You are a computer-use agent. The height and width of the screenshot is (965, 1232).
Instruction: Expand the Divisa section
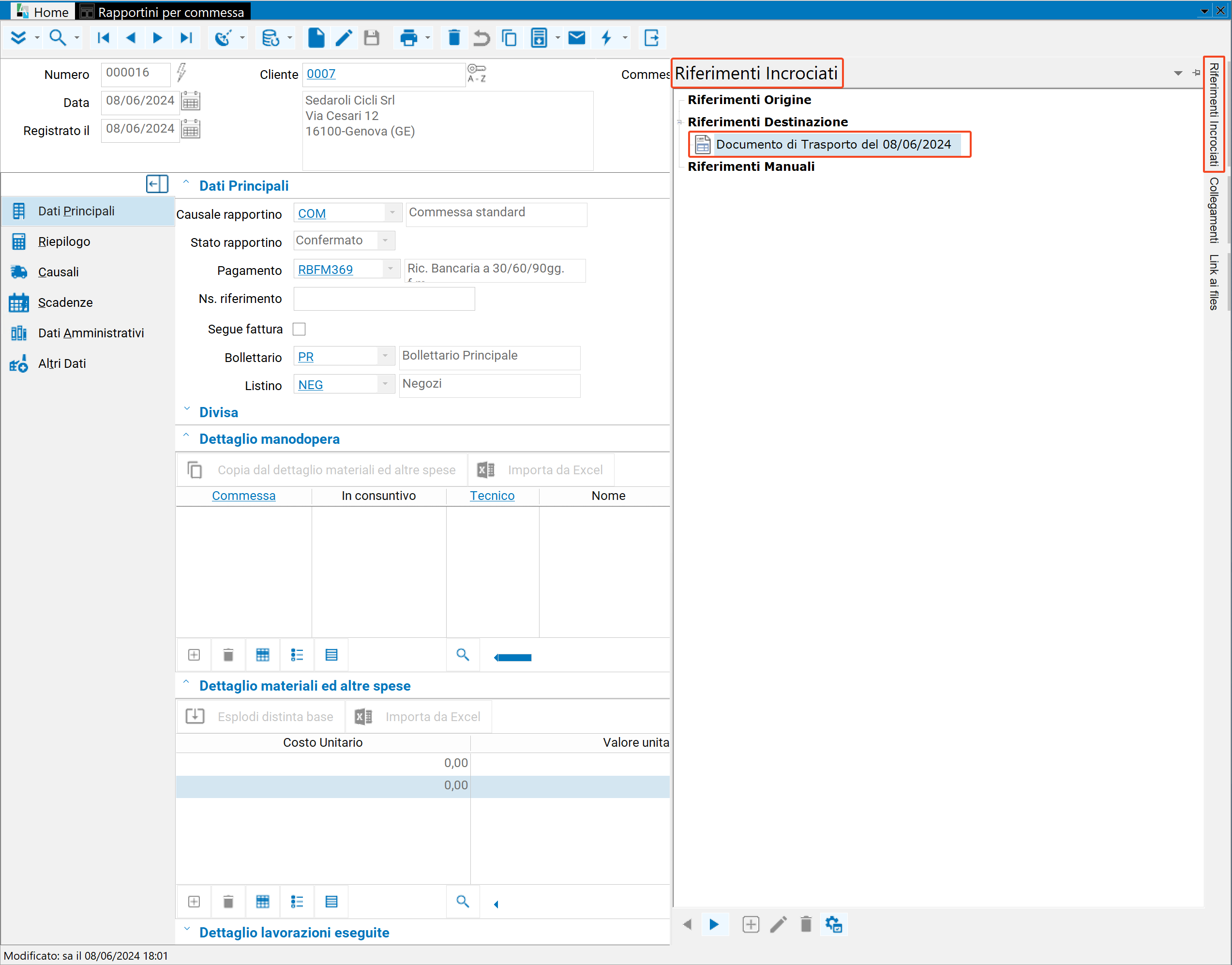pos(187,409)
